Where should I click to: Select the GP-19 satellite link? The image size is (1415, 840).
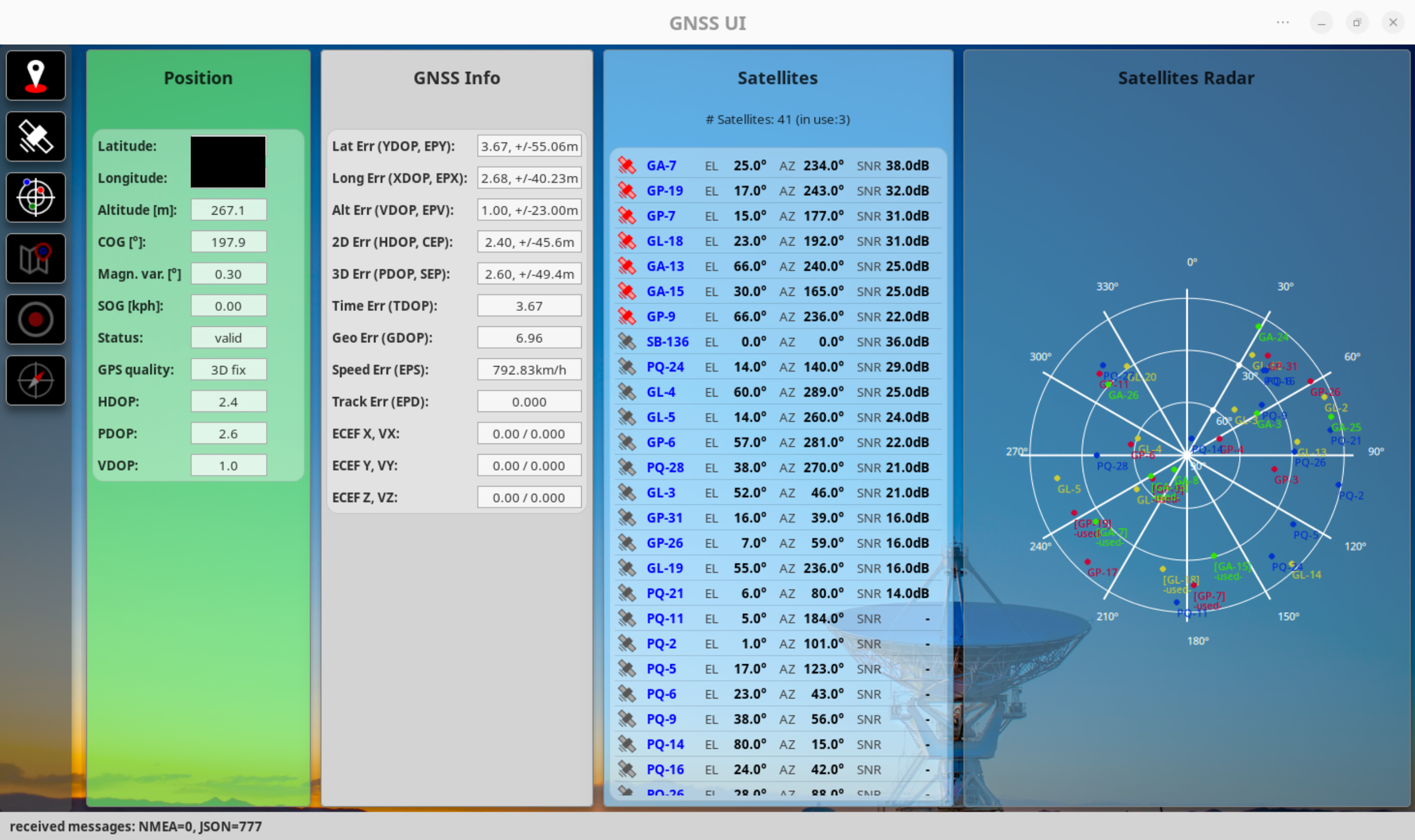pos(665,191)
